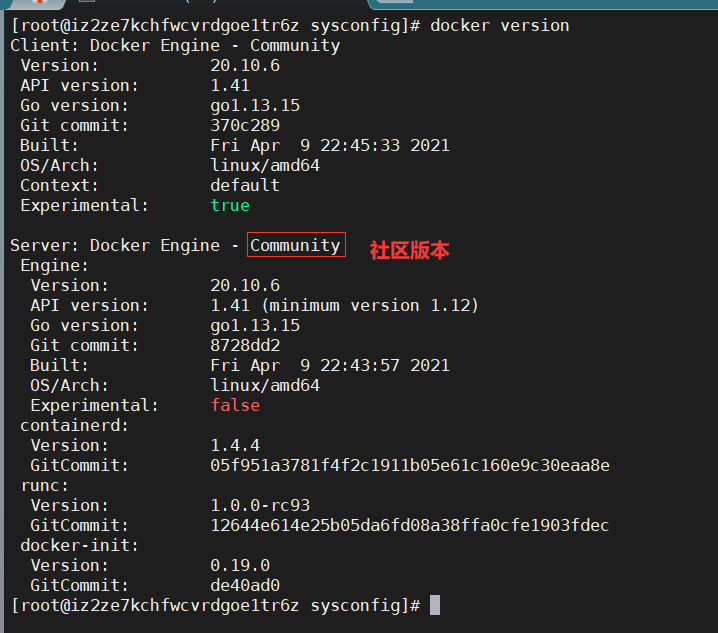Click the red 社区版本 annotation text
The width and height of the screenshot is (718, 633).
pos(409,251)
